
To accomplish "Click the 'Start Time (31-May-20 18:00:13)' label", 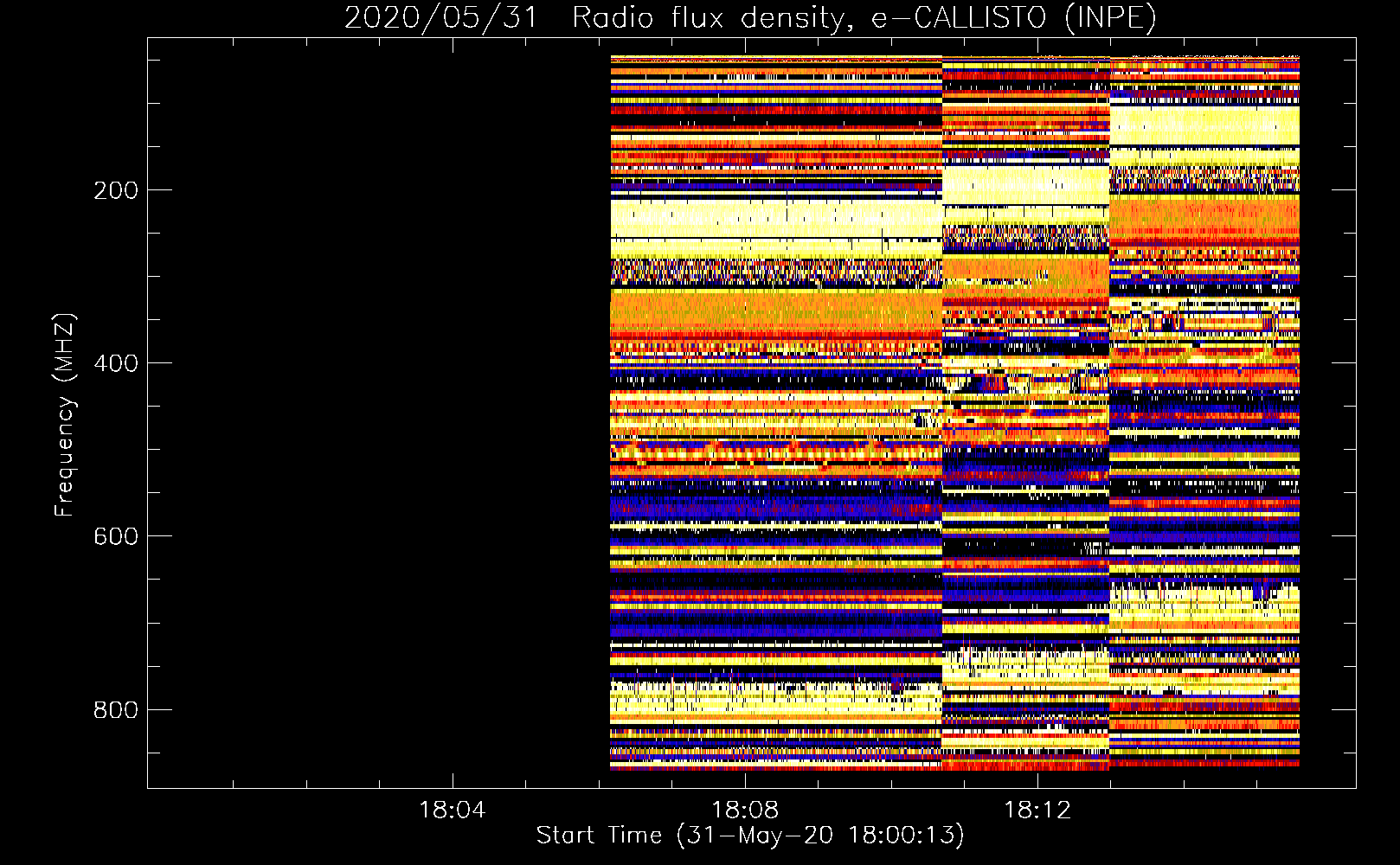I will pyautogui.click(x=750, y=836).
